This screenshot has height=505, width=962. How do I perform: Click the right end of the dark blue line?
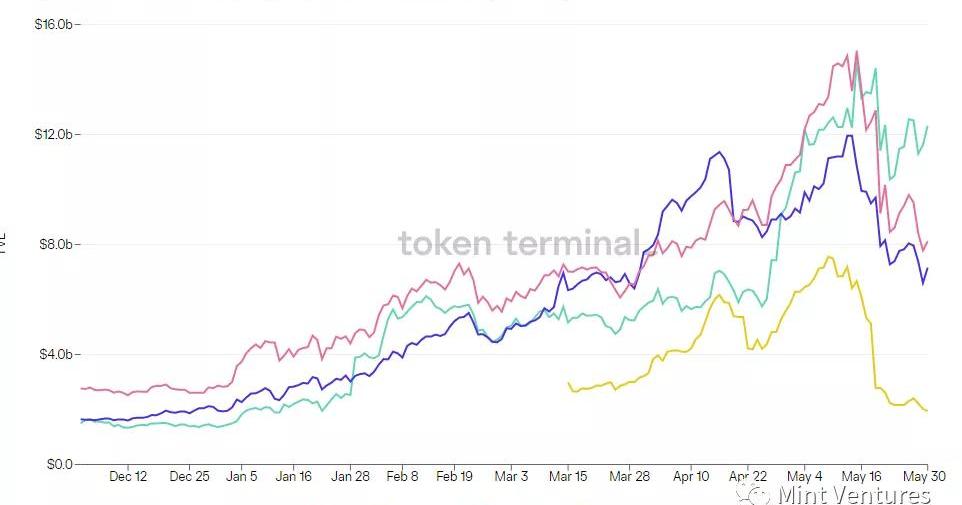(x=927, y=268)
